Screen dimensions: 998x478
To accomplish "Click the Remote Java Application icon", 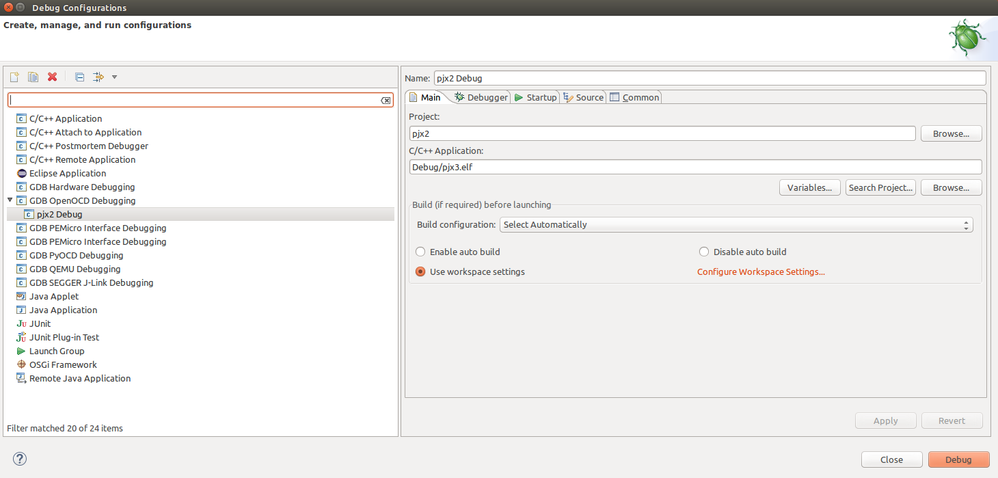I will click(21, 379).
